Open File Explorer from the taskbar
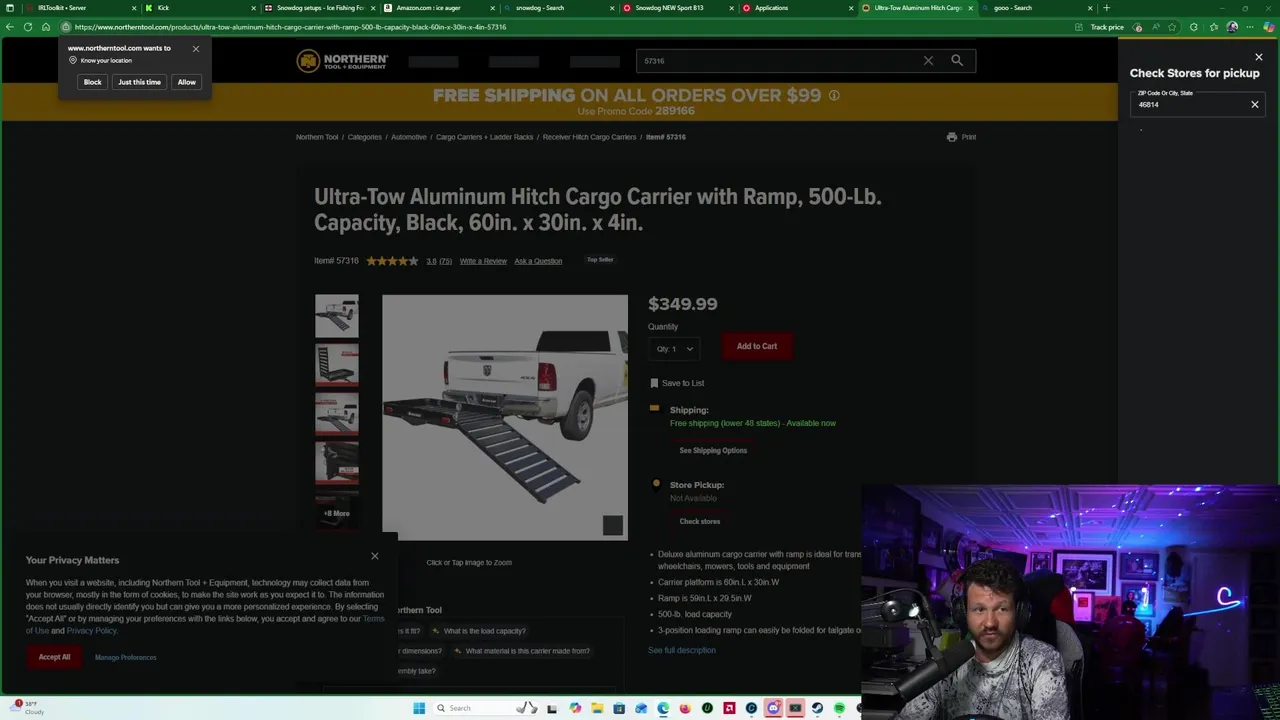The image size is (1280, 720). tap(597, 708)
